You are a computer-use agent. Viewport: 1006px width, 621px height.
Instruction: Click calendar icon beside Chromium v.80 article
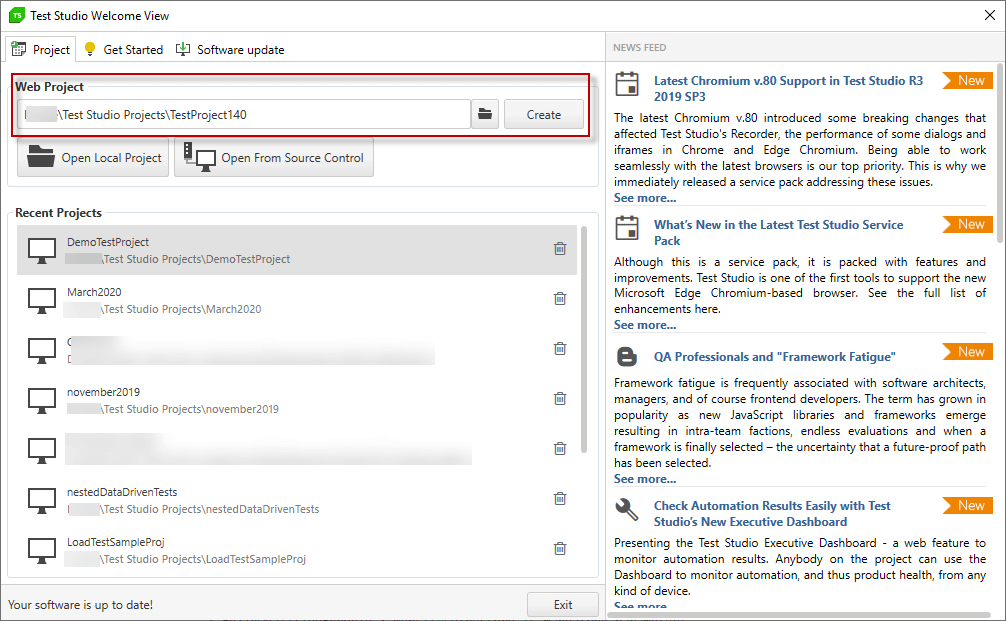click(x=627, y=84)
